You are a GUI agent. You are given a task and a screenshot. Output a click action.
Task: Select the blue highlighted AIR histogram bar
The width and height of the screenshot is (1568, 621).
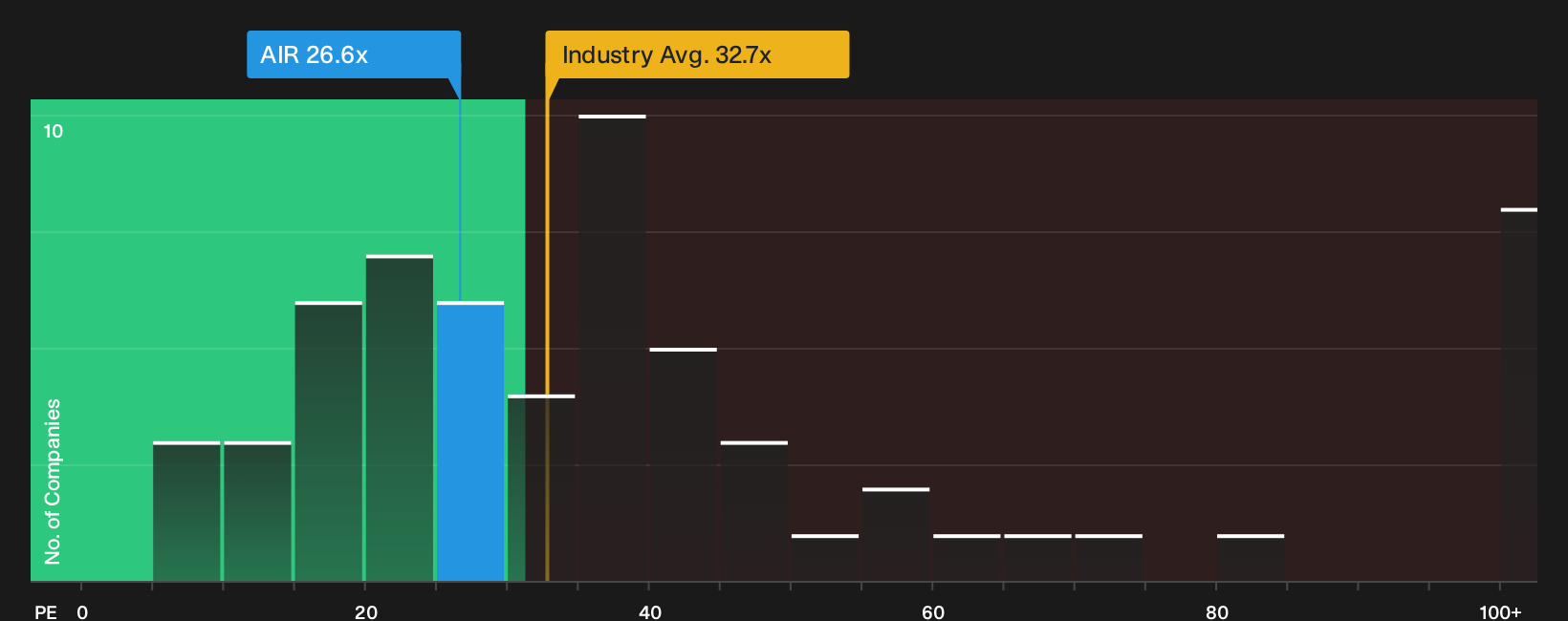[470, 441]
